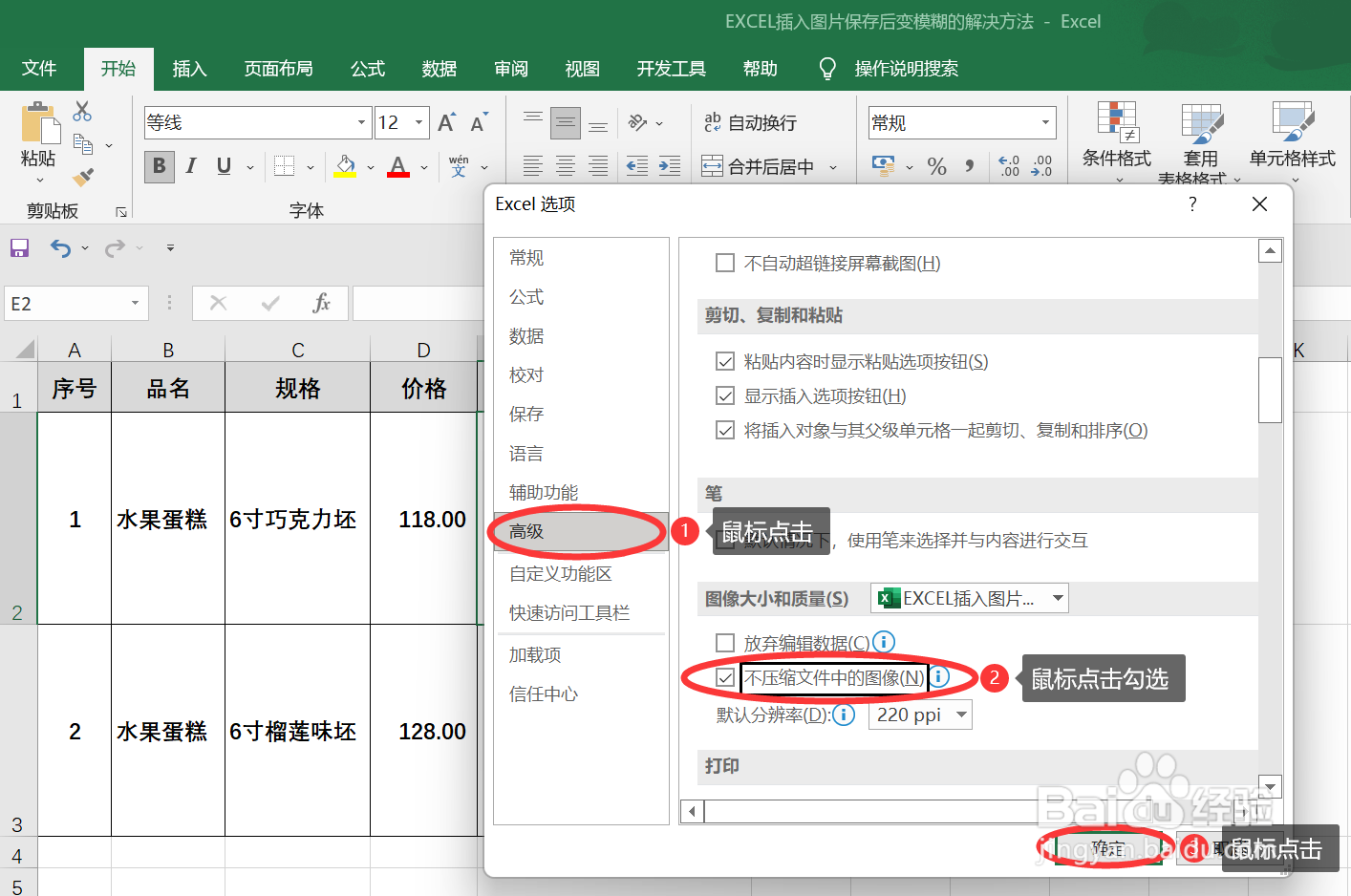This screenshot has height=896, width=1351.
Task: Expand the Name Box dropdown
Action: coord(135,304)
